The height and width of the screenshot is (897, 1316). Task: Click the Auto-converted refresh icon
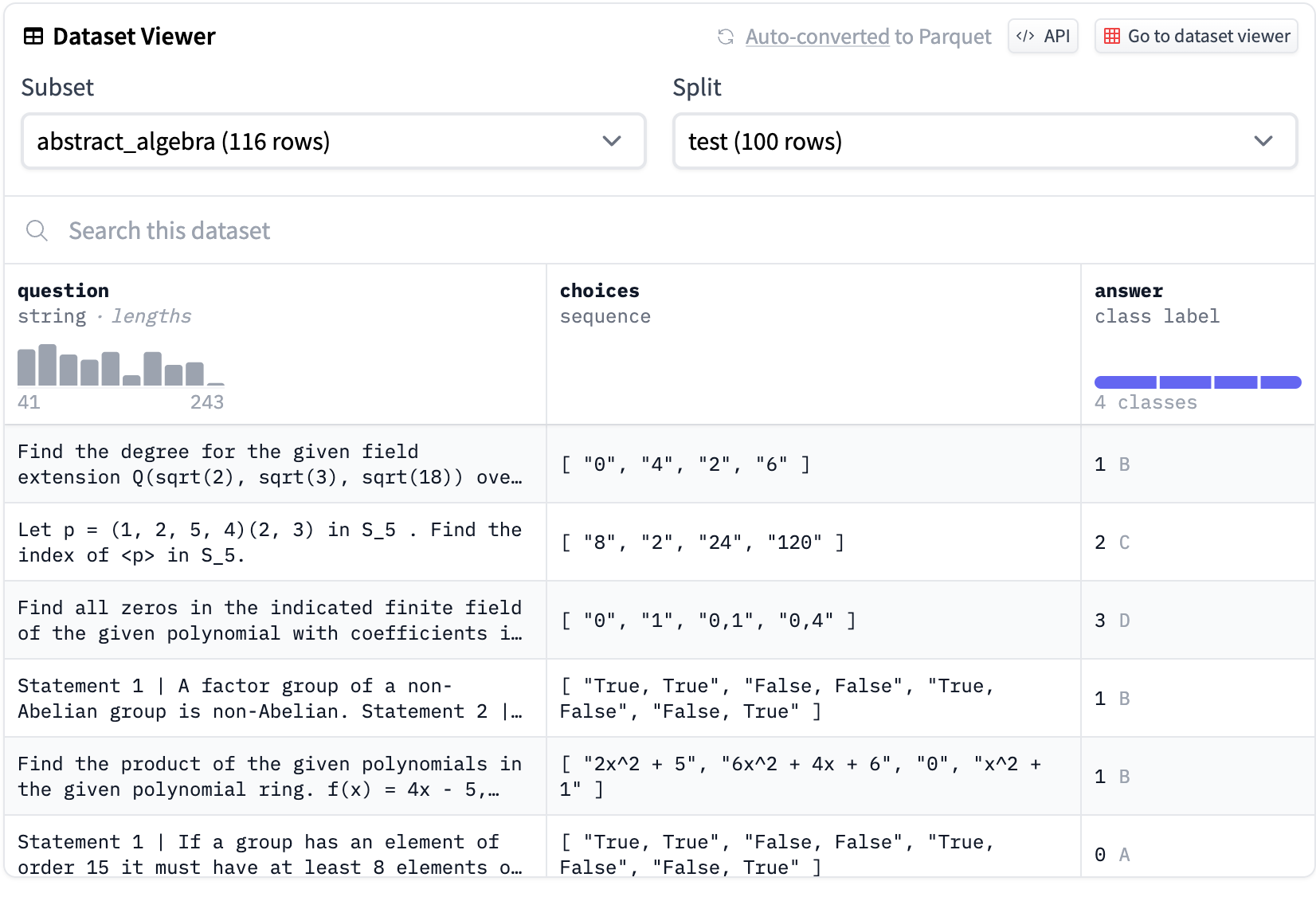coord(725,37)
